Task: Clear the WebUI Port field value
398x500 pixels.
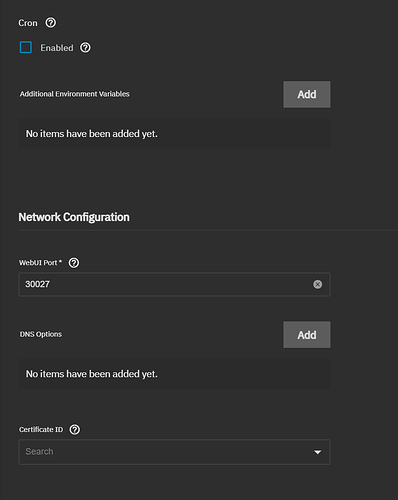Action: click(x=318, y=284)
